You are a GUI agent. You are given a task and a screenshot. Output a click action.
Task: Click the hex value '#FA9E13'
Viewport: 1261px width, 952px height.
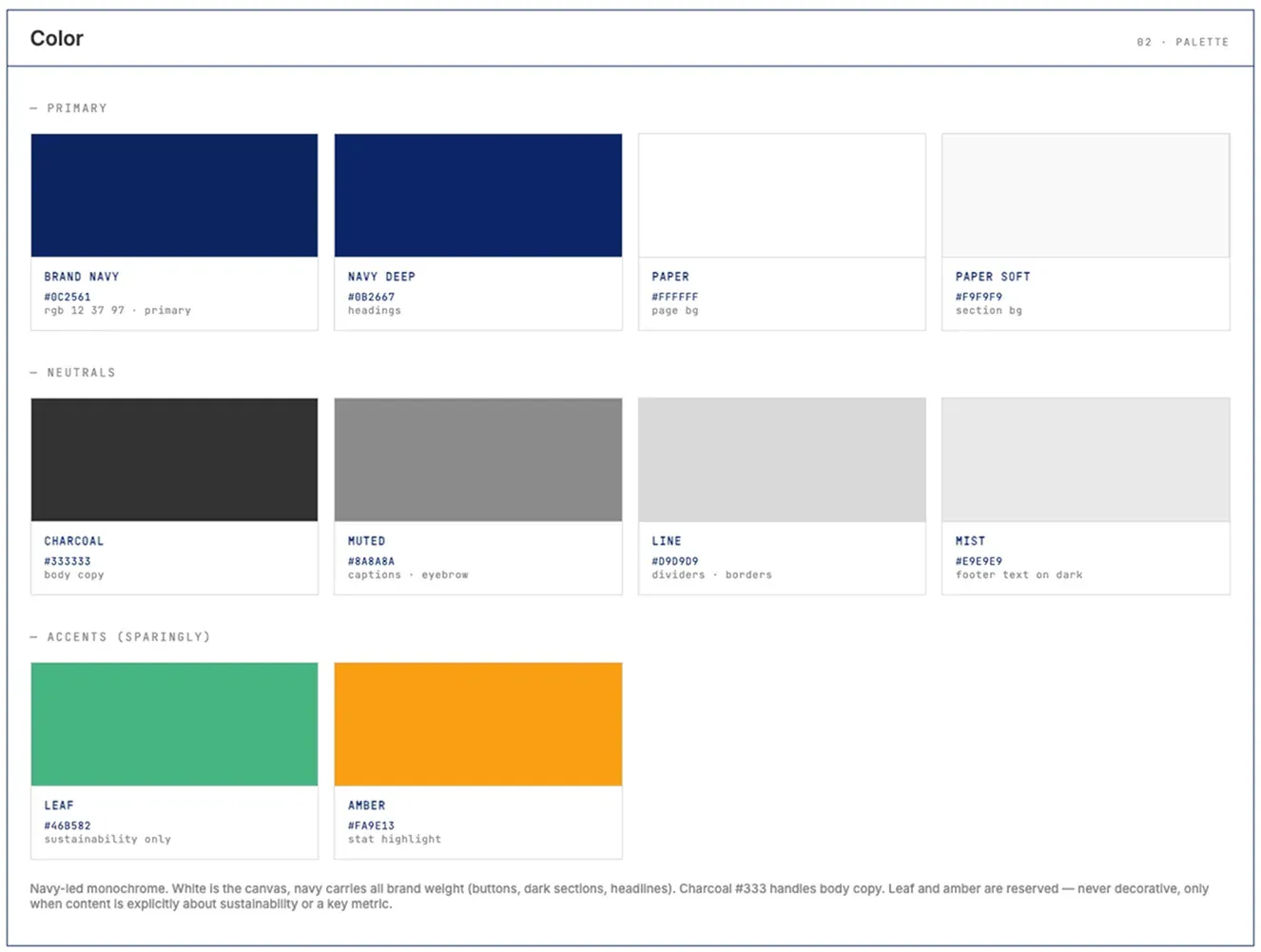[371, 826]
